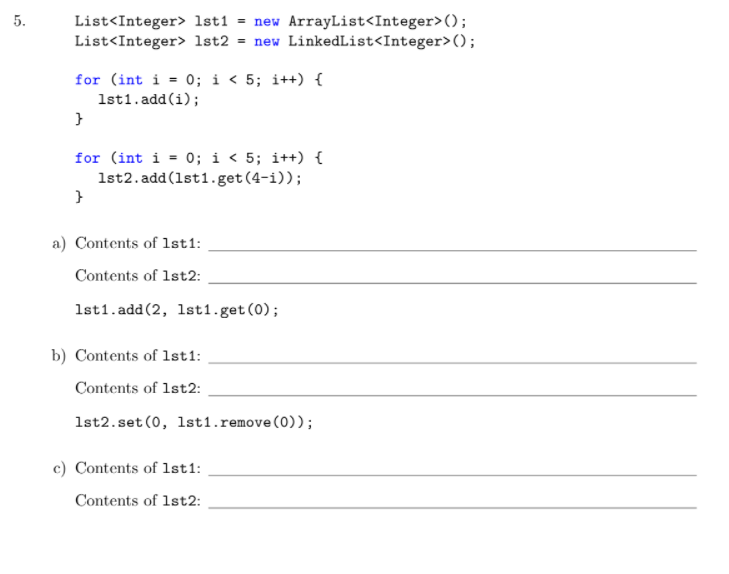Click the statement lst1.add(2, lst1.get(0);
729x574 pixels.
tap(177, 310)
